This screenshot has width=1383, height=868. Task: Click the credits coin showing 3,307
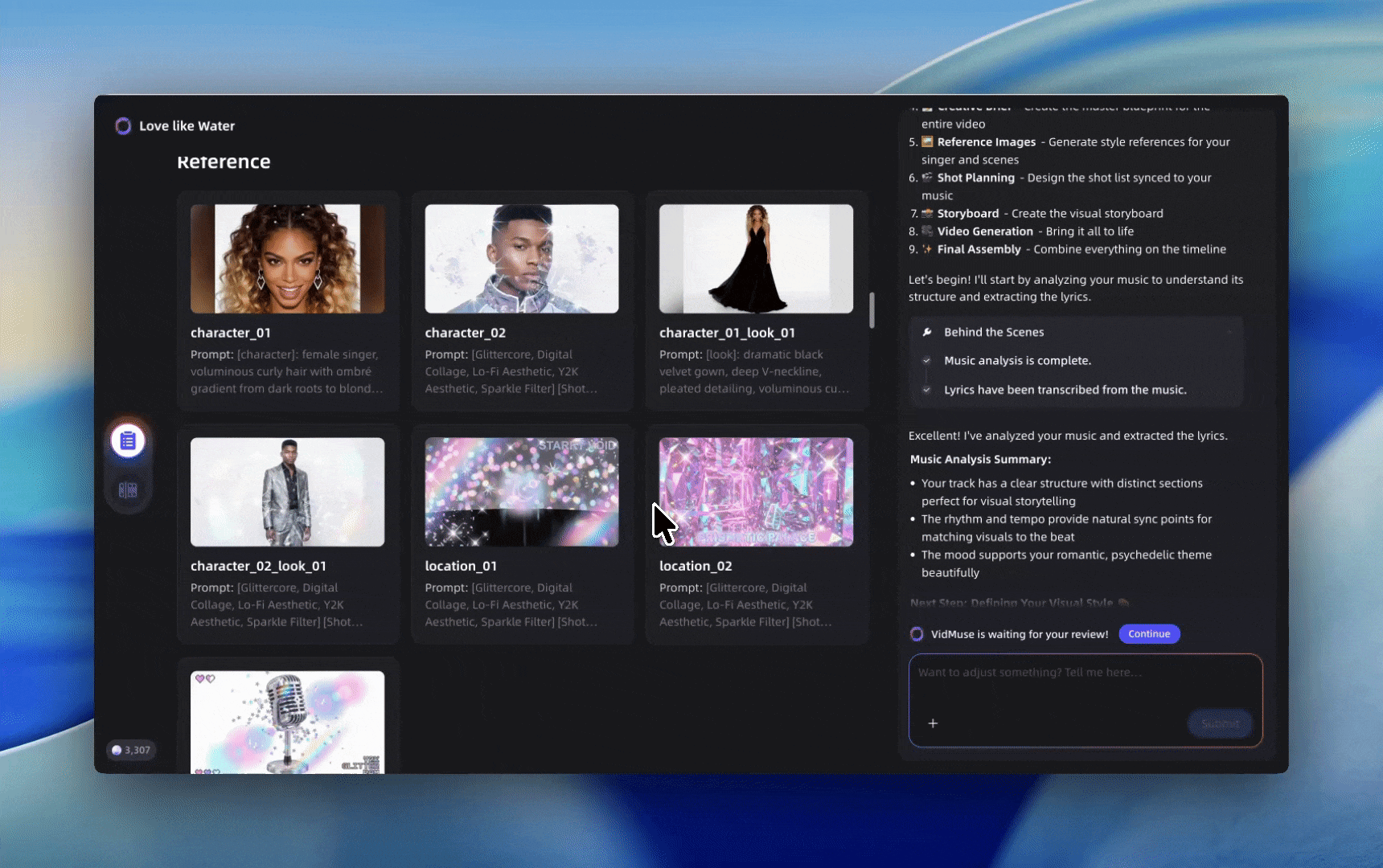click(117, 750)
